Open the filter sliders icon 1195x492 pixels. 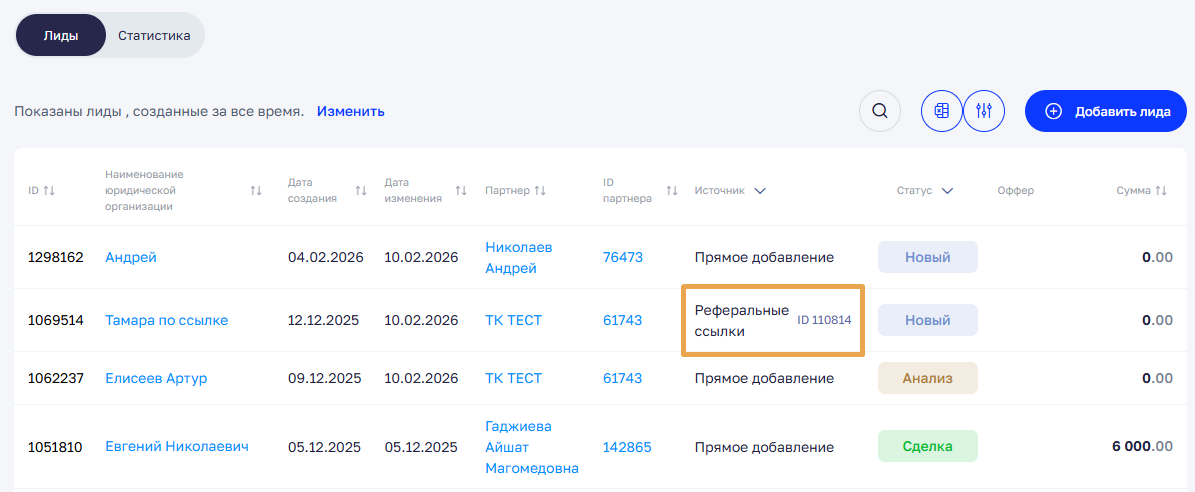(984, 111)
